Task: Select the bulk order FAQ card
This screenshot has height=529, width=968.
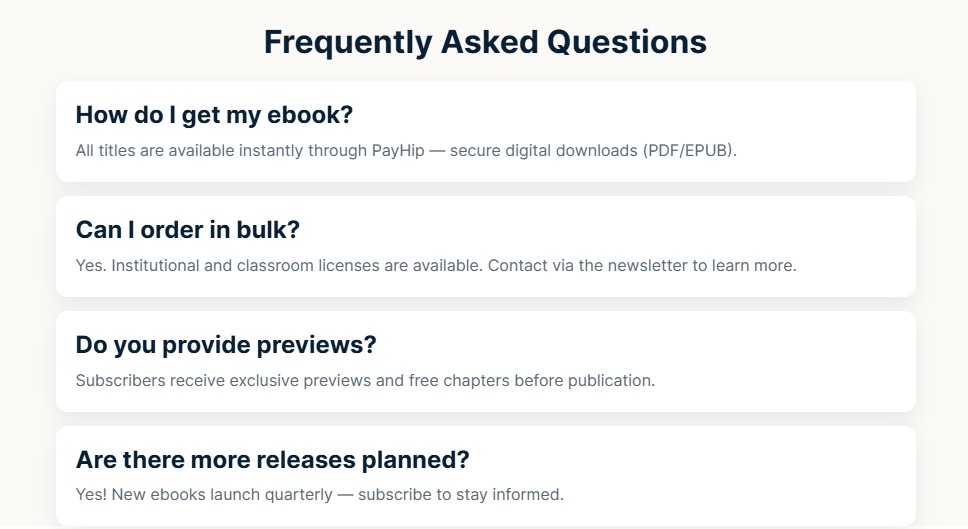Action: (486, 246)
